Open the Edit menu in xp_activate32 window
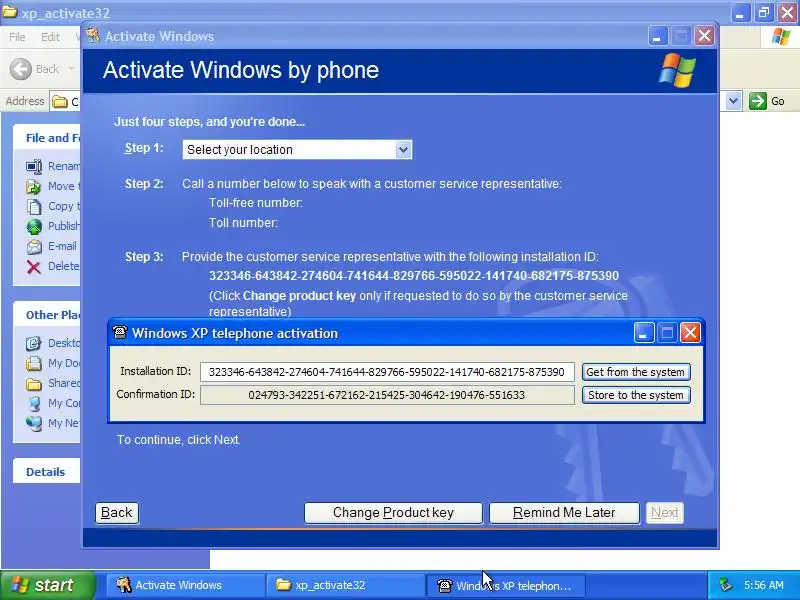800x600 pixels. pyautogui.click(x=50, y=37)
